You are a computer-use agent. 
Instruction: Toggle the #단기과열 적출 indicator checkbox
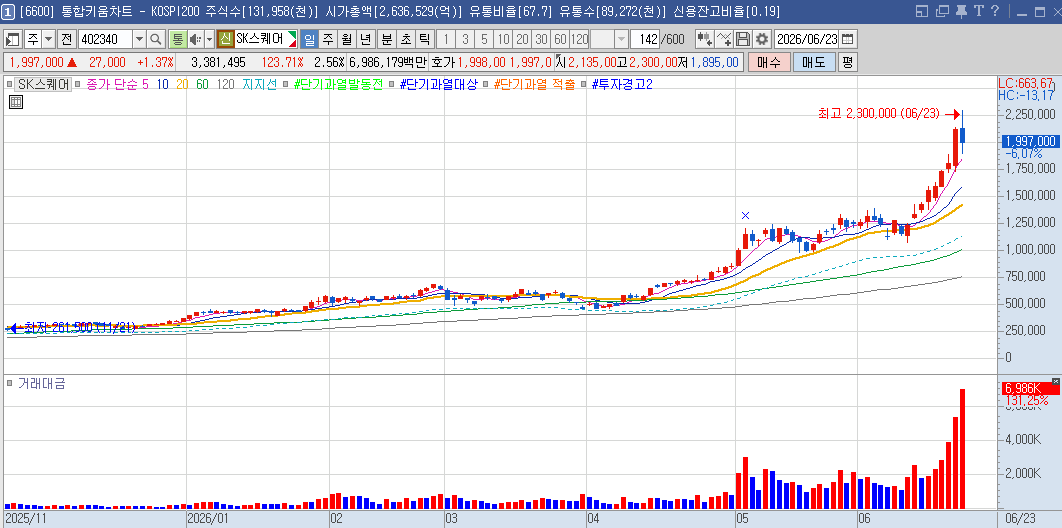[486, 85]
